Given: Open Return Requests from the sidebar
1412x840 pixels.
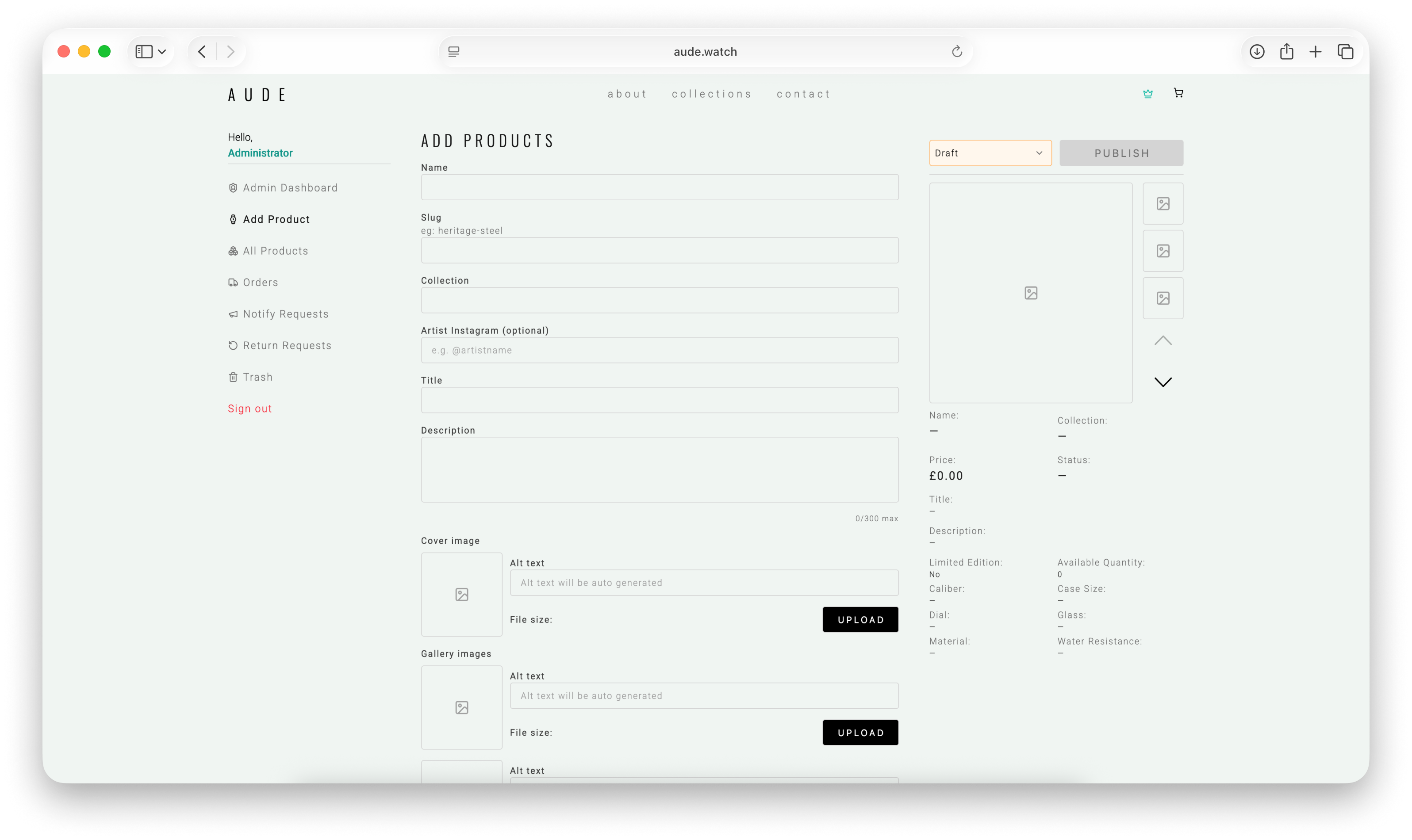Looking at the screenshot, I should tap(287, 345).
